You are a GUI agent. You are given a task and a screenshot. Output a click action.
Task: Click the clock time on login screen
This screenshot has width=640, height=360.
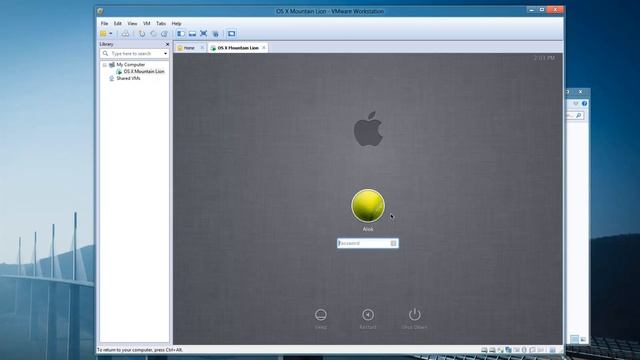click(x=544, y=58)
